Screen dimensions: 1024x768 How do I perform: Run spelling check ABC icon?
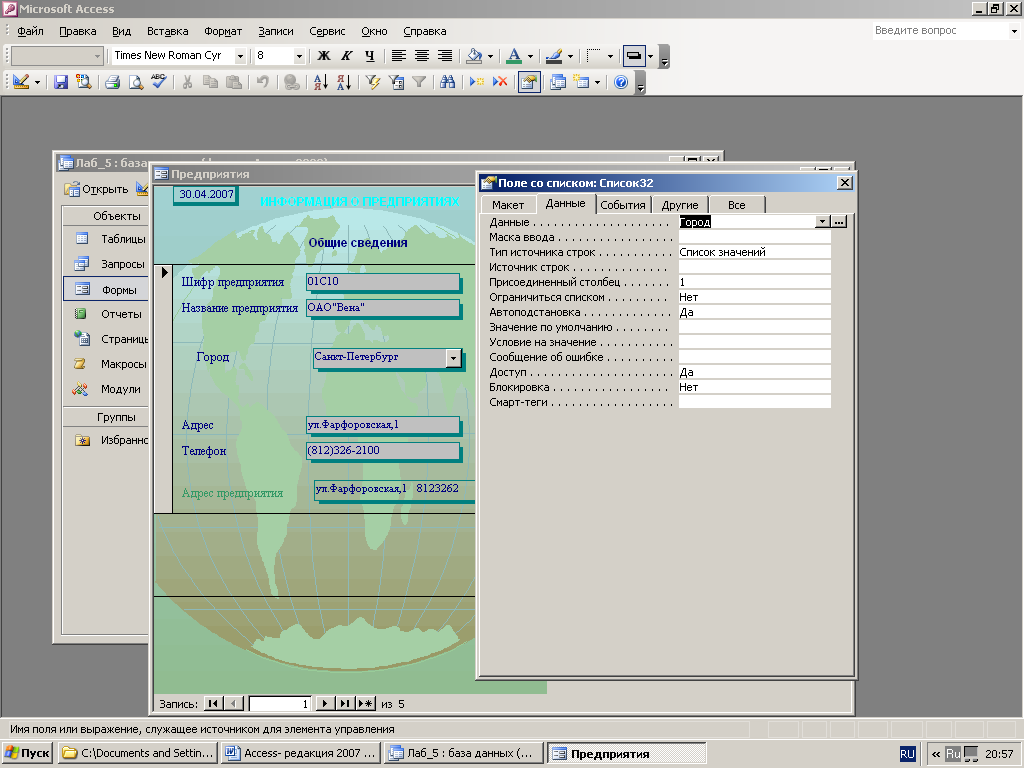(159, 82)
